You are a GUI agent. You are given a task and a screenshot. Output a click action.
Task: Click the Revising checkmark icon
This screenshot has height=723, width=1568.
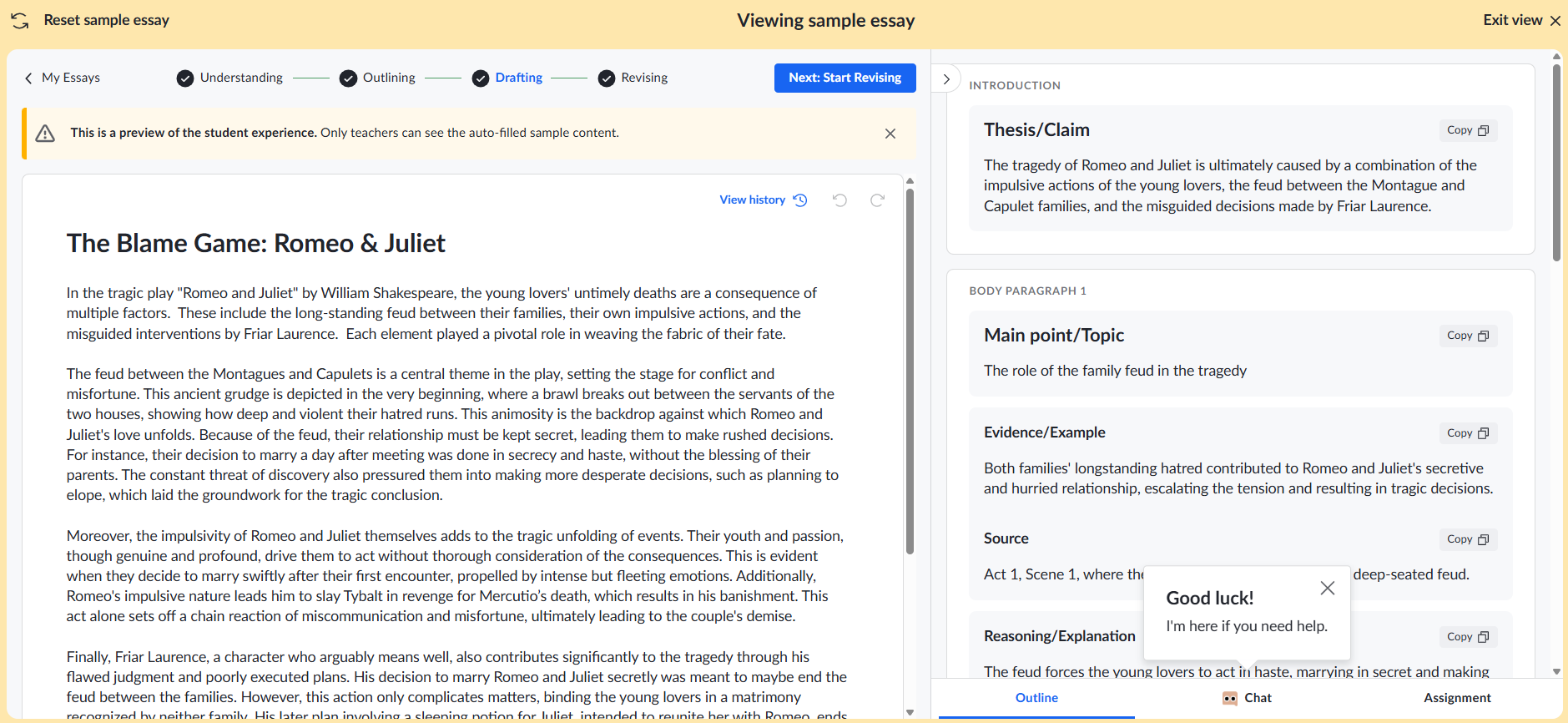(x=607, y=78)
